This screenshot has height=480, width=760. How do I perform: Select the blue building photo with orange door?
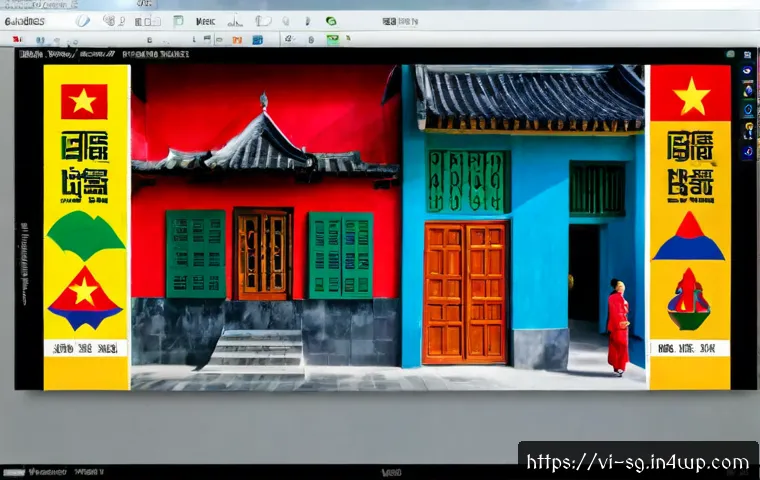(x=523, y=227)
